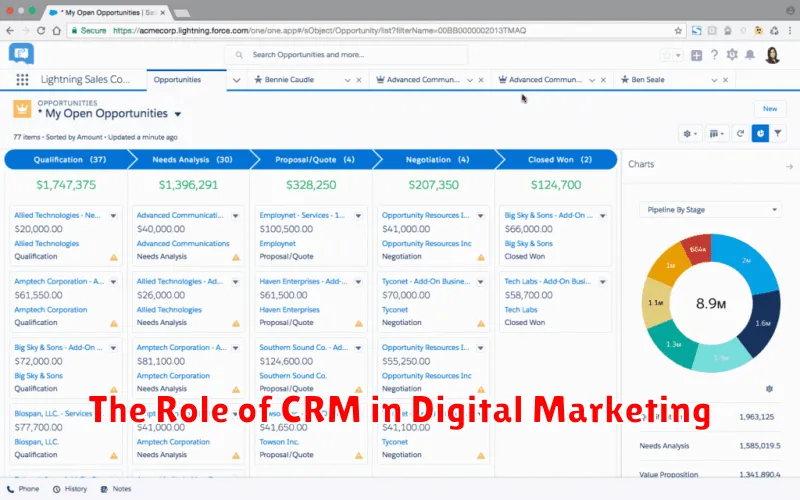This screenshot has width=800, height=500.
Task: Switch to the Ben Seale tab
Action: coord(647,80)
